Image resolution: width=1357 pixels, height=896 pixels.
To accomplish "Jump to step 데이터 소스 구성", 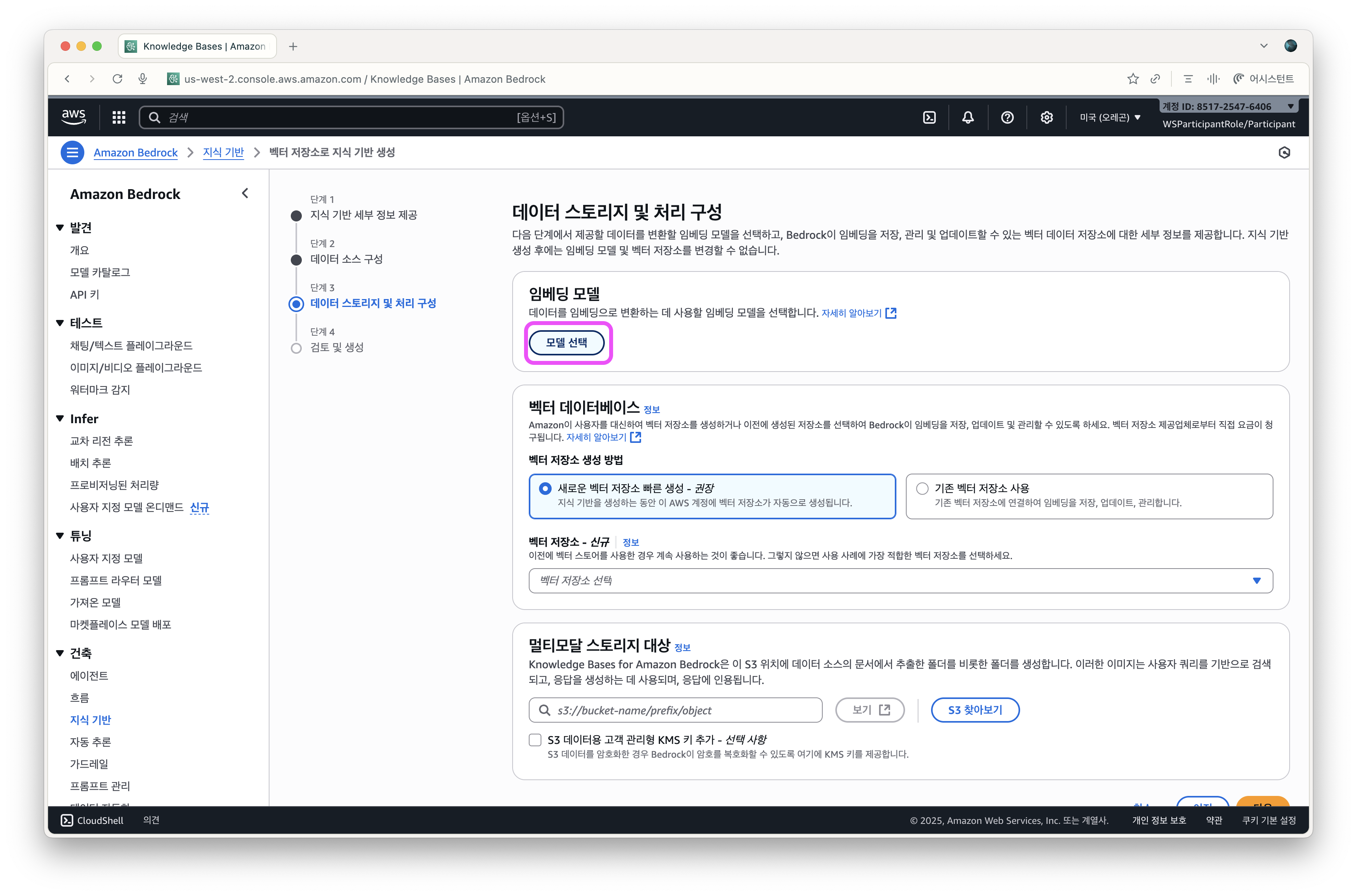I will pos(346,259).
